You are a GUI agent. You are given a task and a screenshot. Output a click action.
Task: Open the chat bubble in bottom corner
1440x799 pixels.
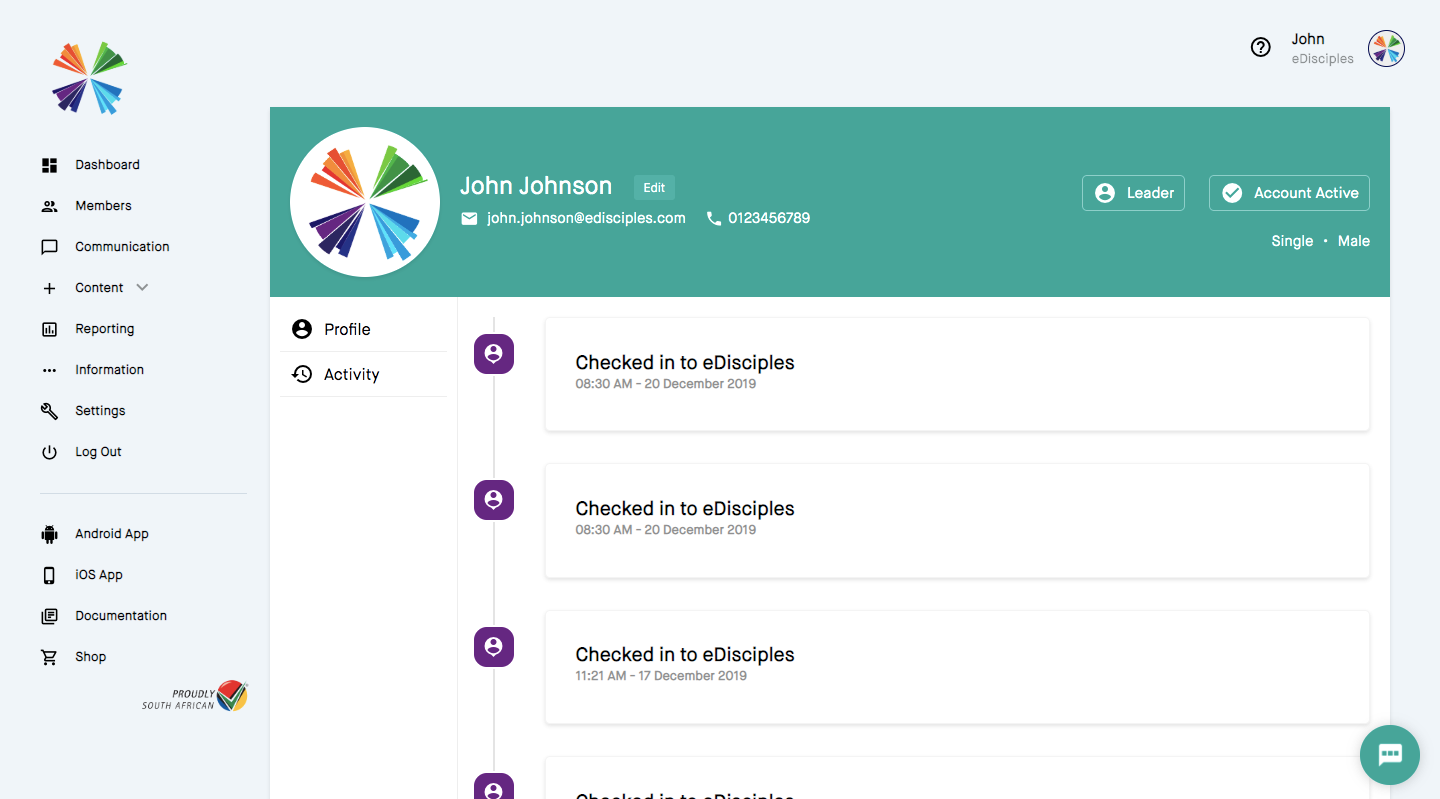coord(1389,755)
